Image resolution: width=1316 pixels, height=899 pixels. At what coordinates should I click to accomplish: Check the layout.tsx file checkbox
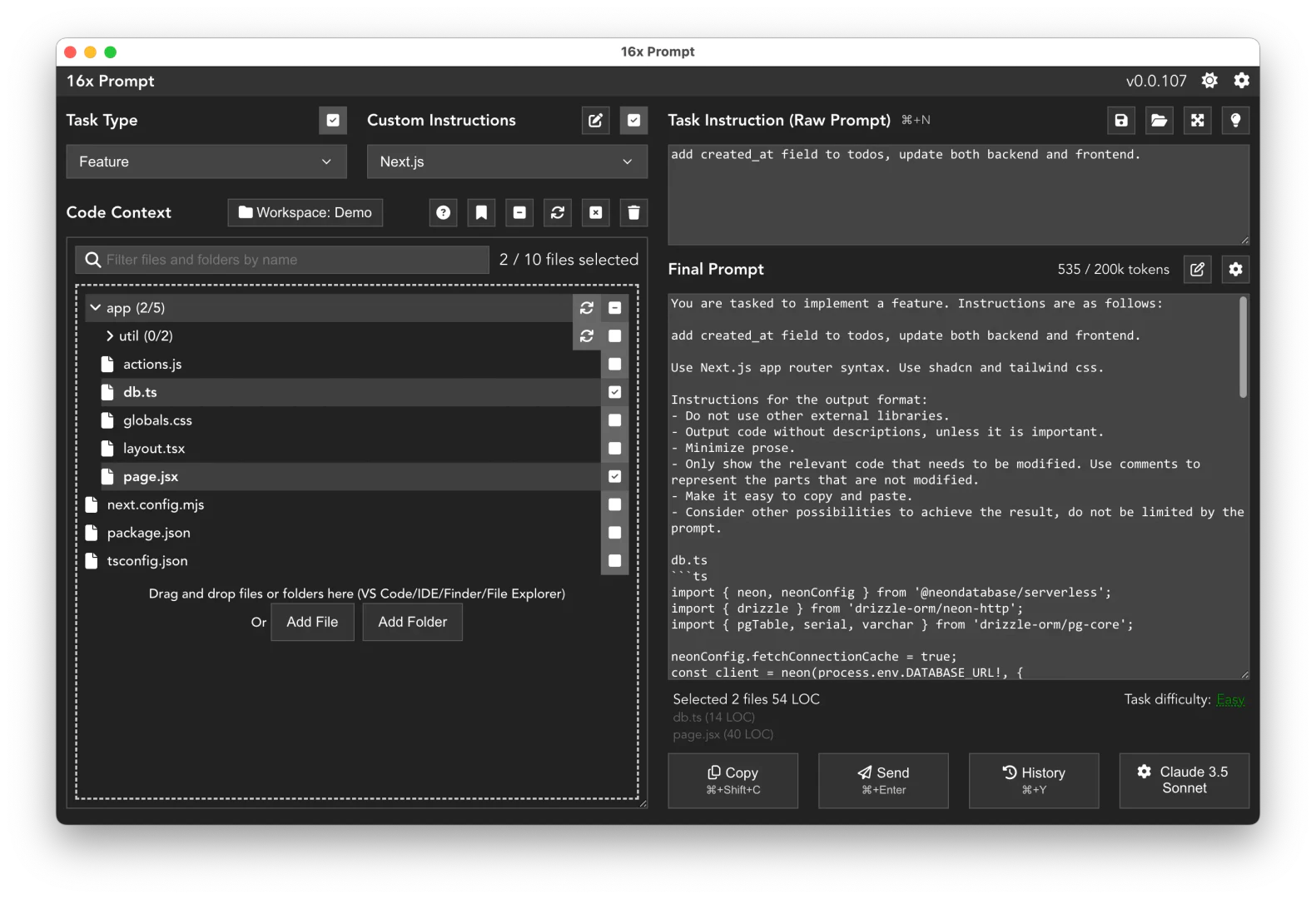pos(615,449)
